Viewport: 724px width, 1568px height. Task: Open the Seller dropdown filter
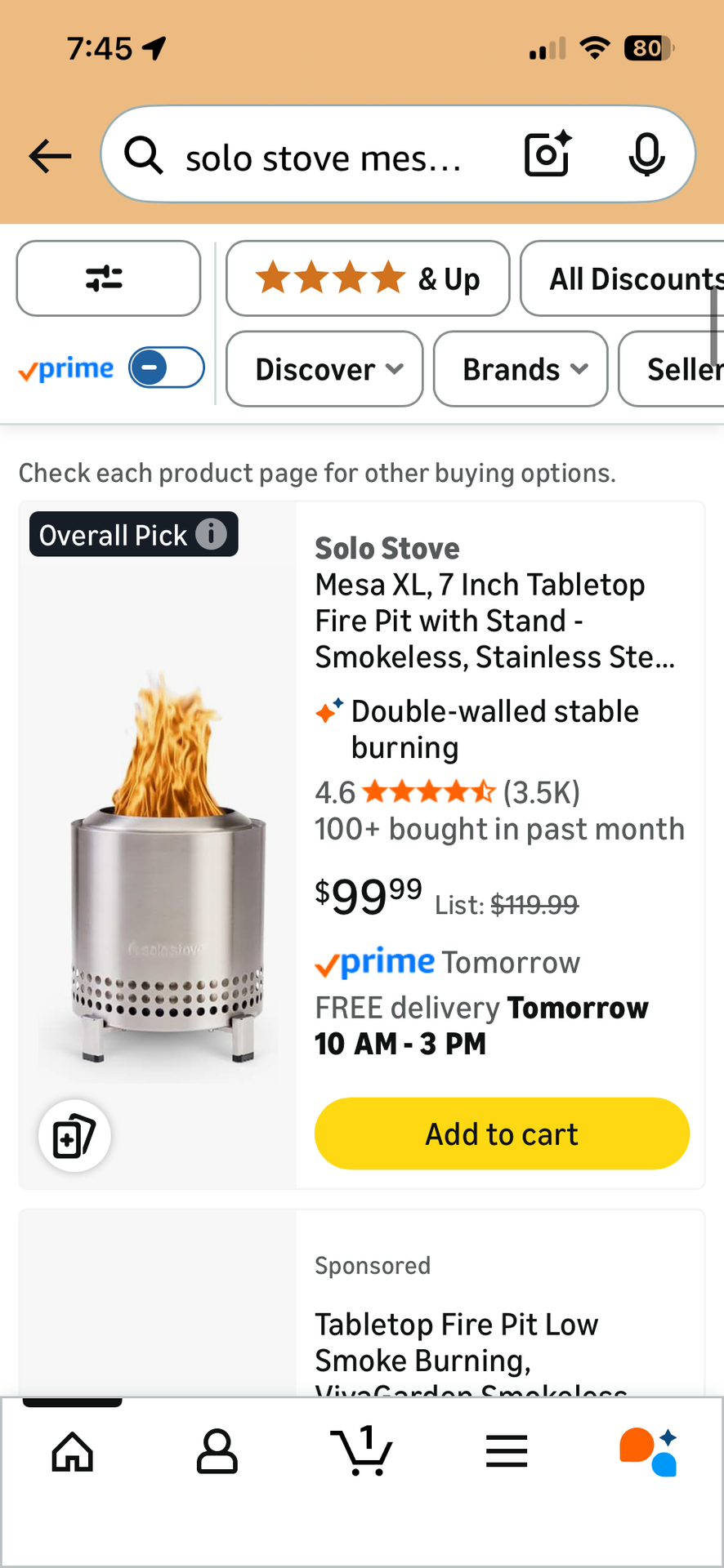673,369
